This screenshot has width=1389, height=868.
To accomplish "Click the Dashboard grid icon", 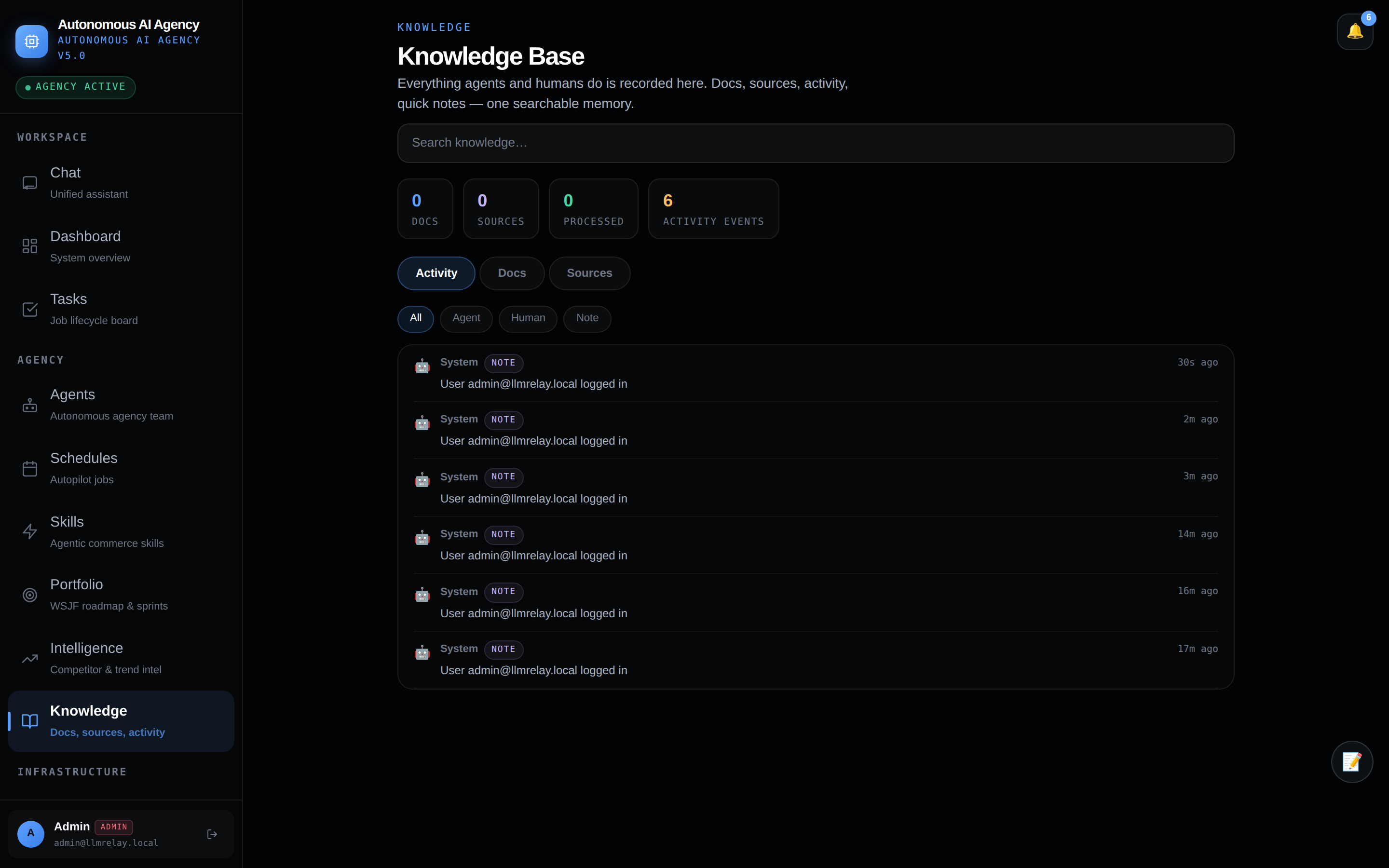I will click(30, 246).
